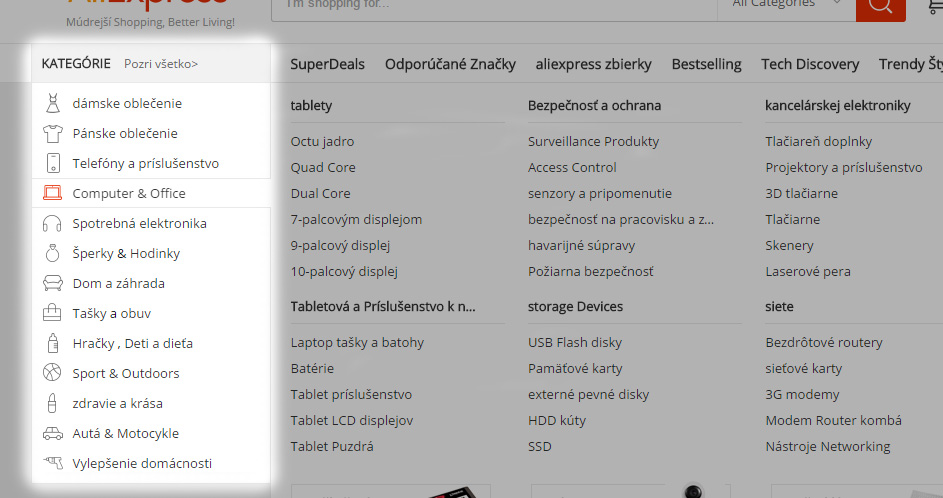Click the red laptop Computer & Office icon
This screenshot has width=943, height=498.
[52, 193]
